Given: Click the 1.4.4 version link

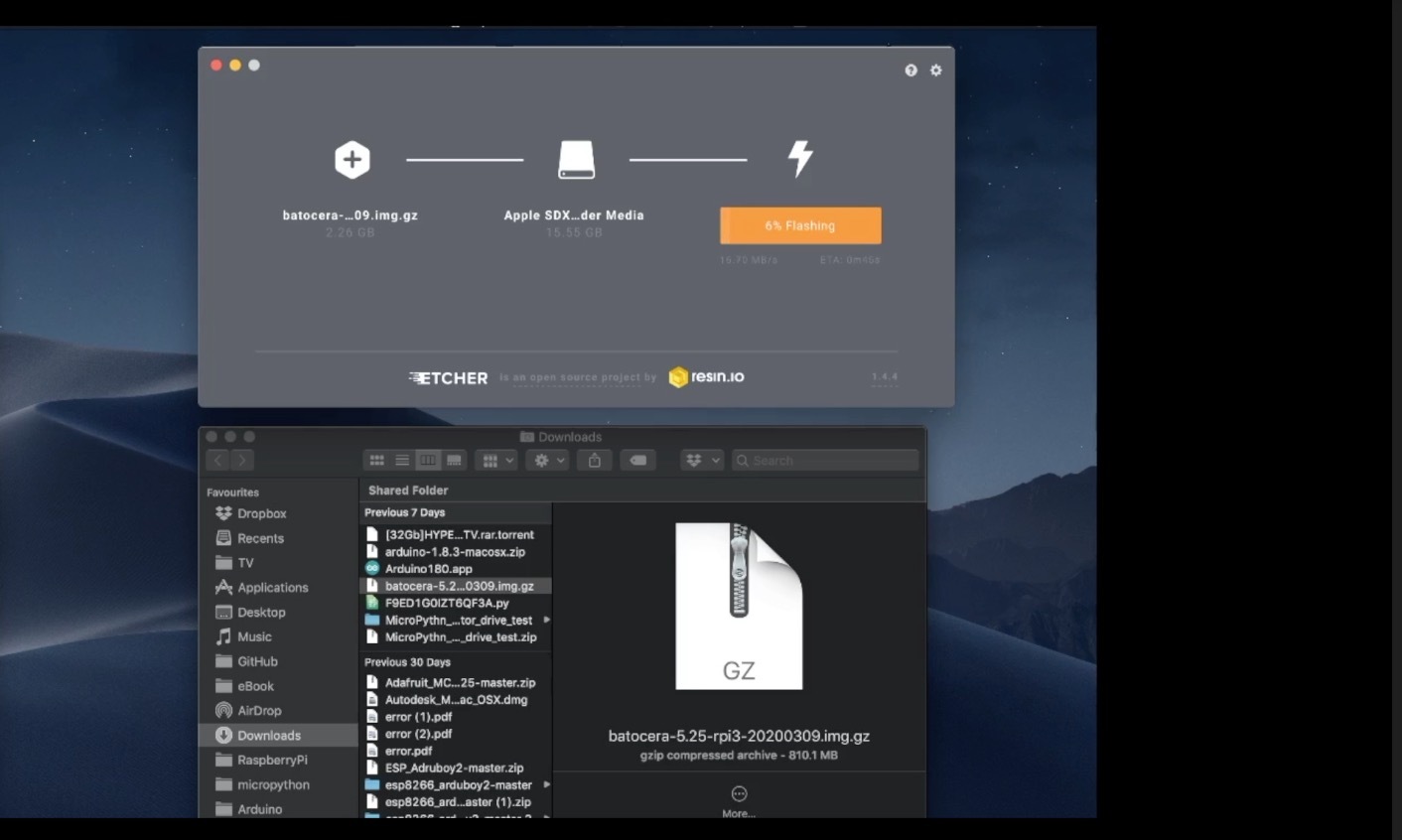Looking at the screenshot, I should pos(885,377).
